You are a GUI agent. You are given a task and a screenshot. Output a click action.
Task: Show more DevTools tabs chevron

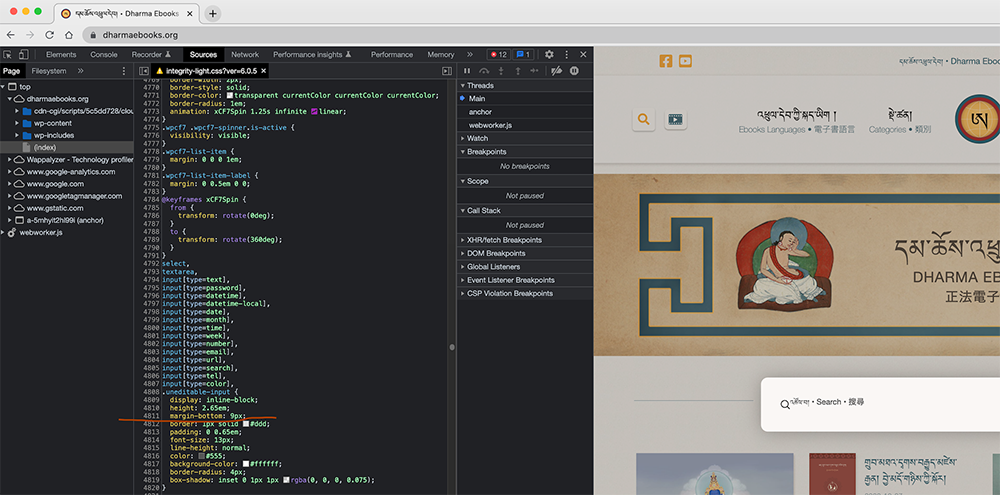tap(470, 55)
